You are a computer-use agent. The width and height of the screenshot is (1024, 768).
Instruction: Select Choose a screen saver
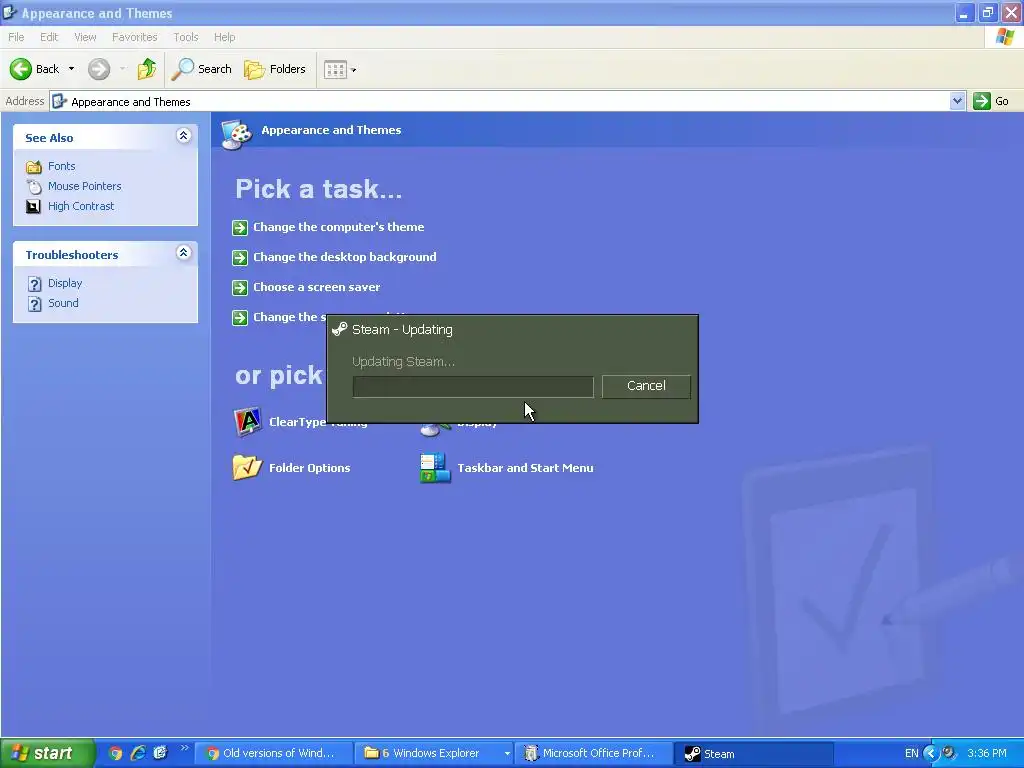pyautogui.click(x=316, y=287)
